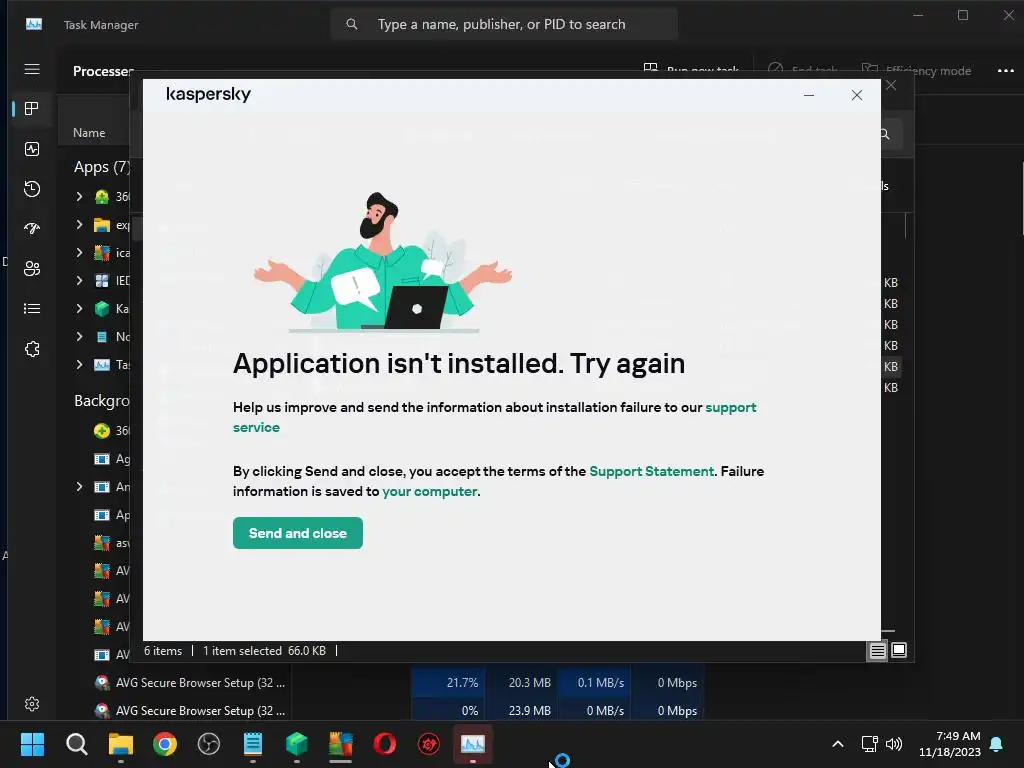Expand the explorer app row in Task Manager
The width and height of the screenshot is (1024, 768).
(x=80, y=225)
